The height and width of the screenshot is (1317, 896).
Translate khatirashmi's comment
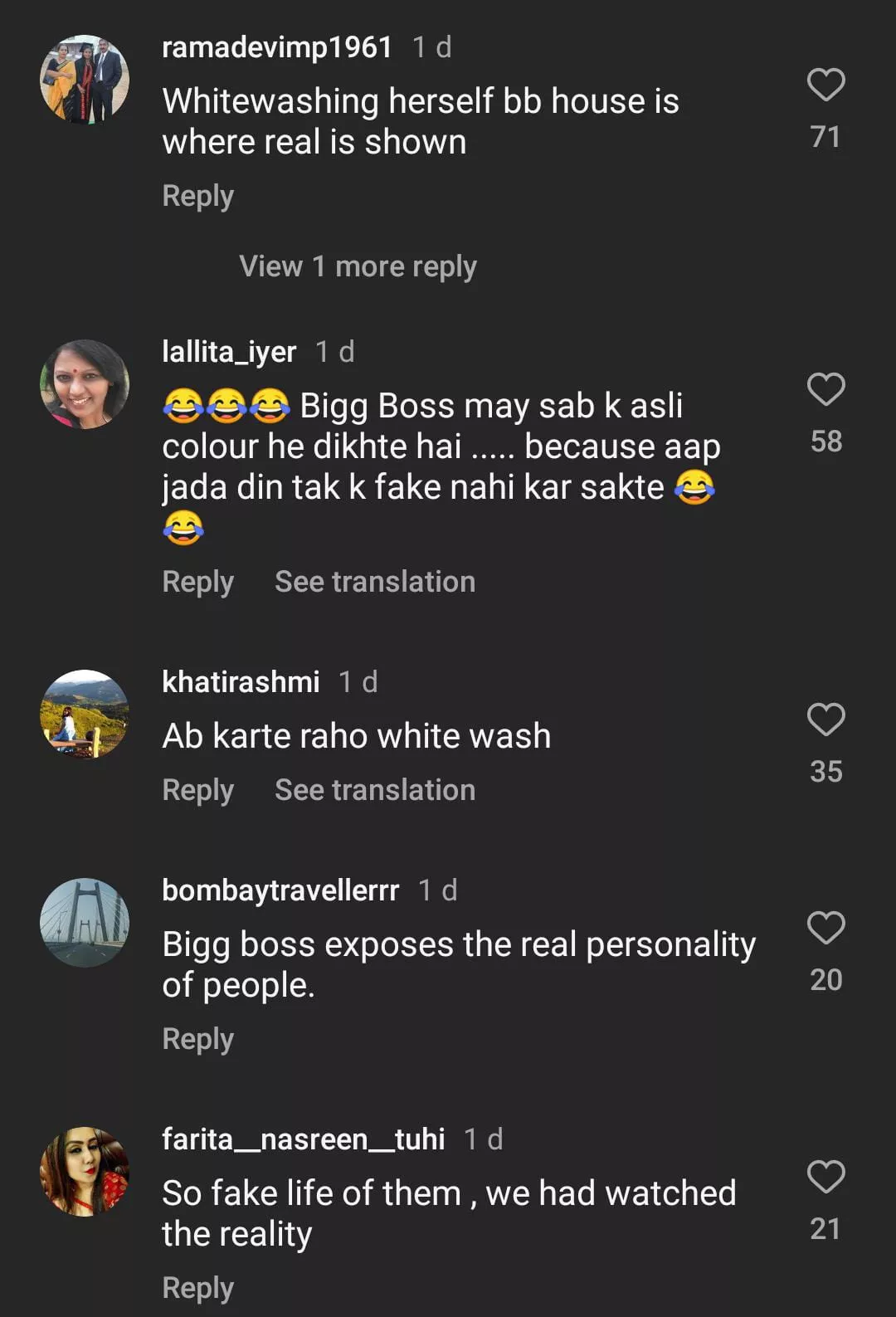click(x=375, y=790)
